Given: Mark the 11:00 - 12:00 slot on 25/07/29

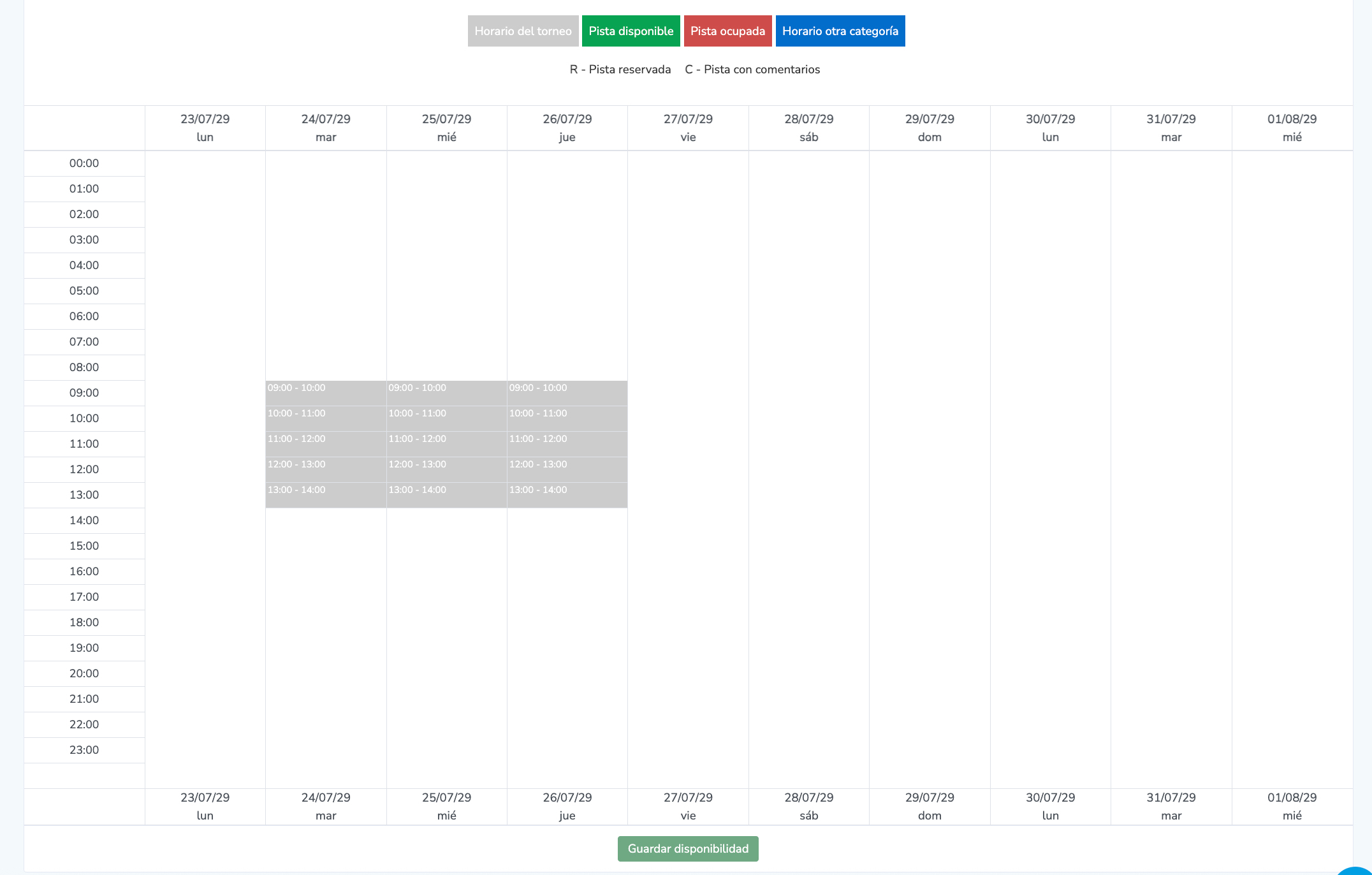Looking at the screenshot, I should tap(446, 445).
